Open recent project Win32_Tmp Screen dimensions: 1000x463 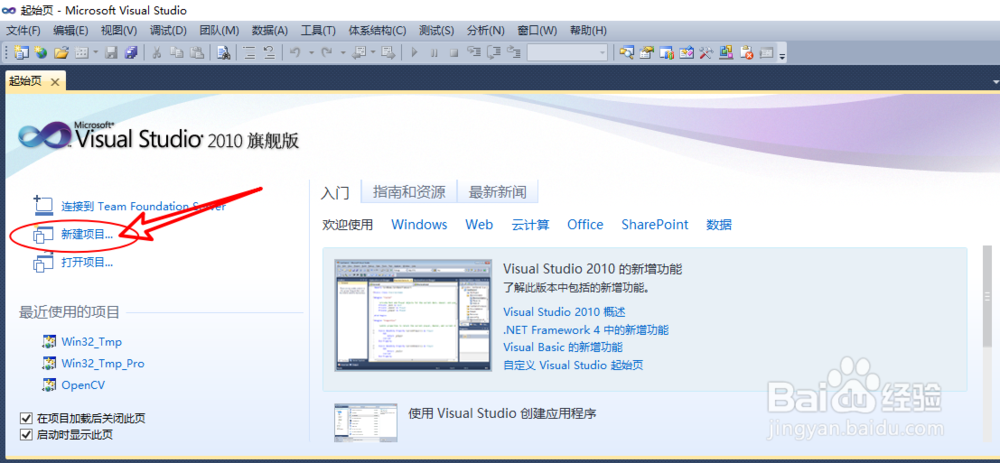click(91, 341)
